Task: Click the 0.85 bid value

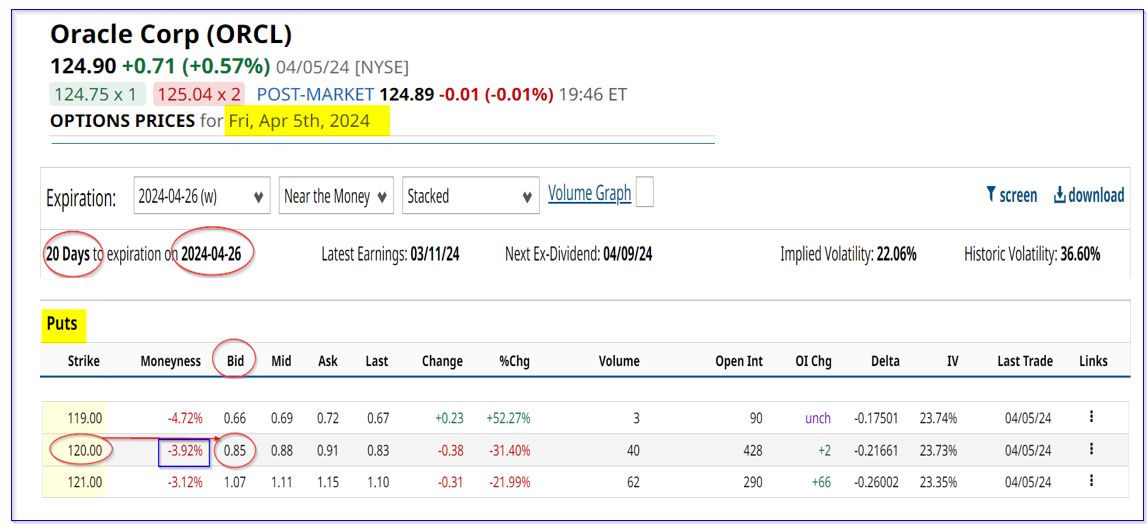Action: pyautogui.click(x=235, y=450)
